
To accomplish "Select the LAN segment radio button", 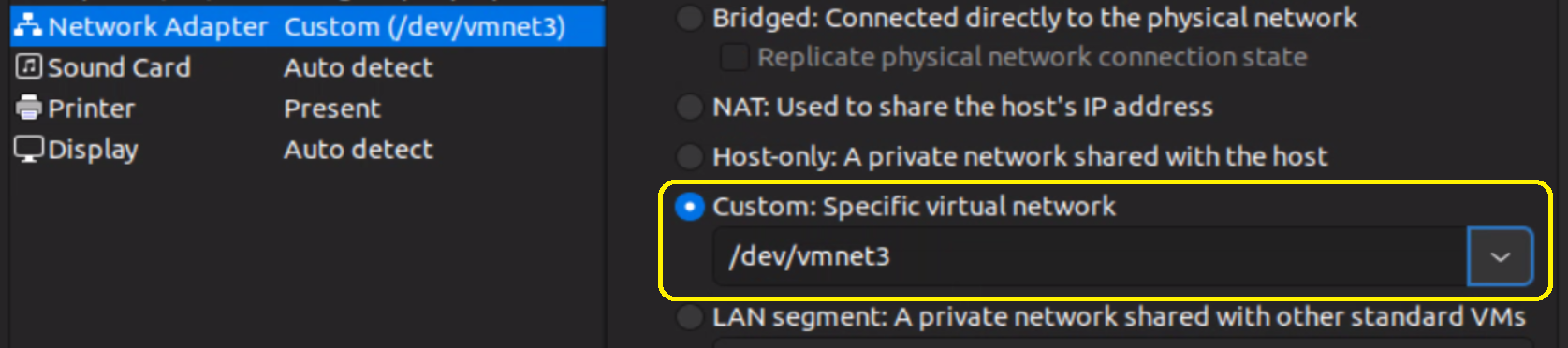I will click(690, 317).
